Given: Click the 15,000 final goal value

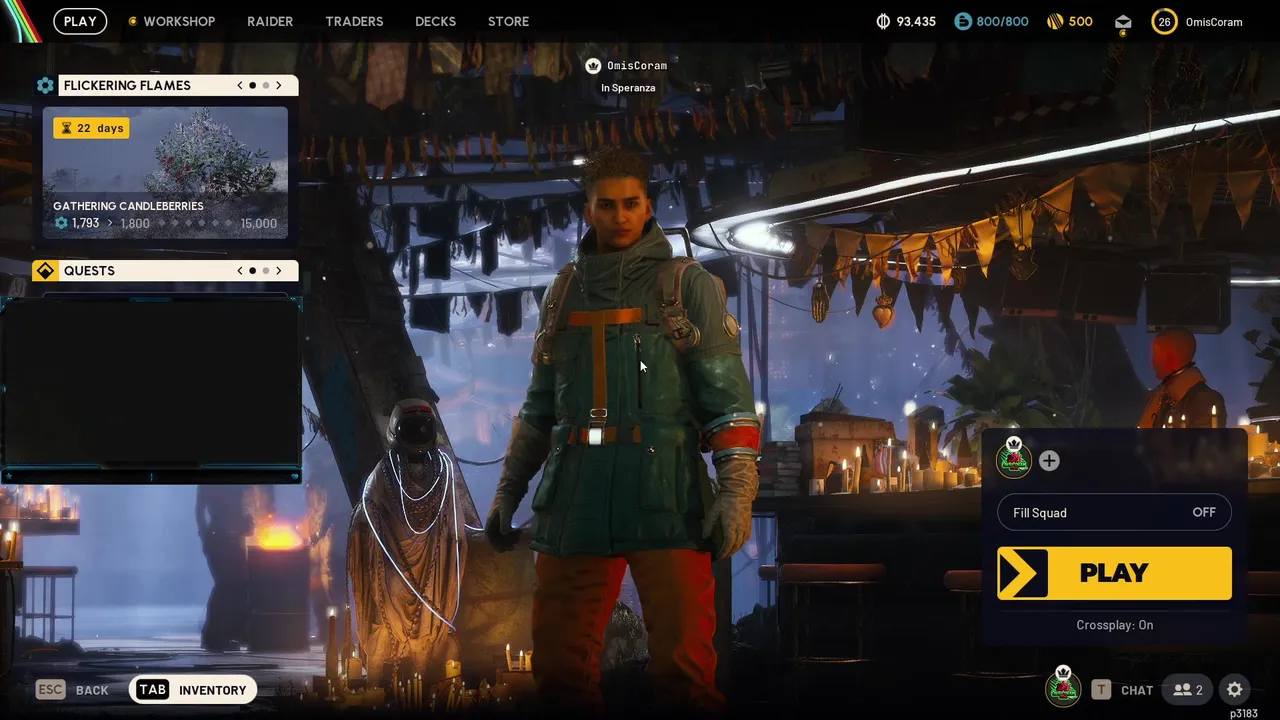Looking at the screenshot, I should [258, 224].
